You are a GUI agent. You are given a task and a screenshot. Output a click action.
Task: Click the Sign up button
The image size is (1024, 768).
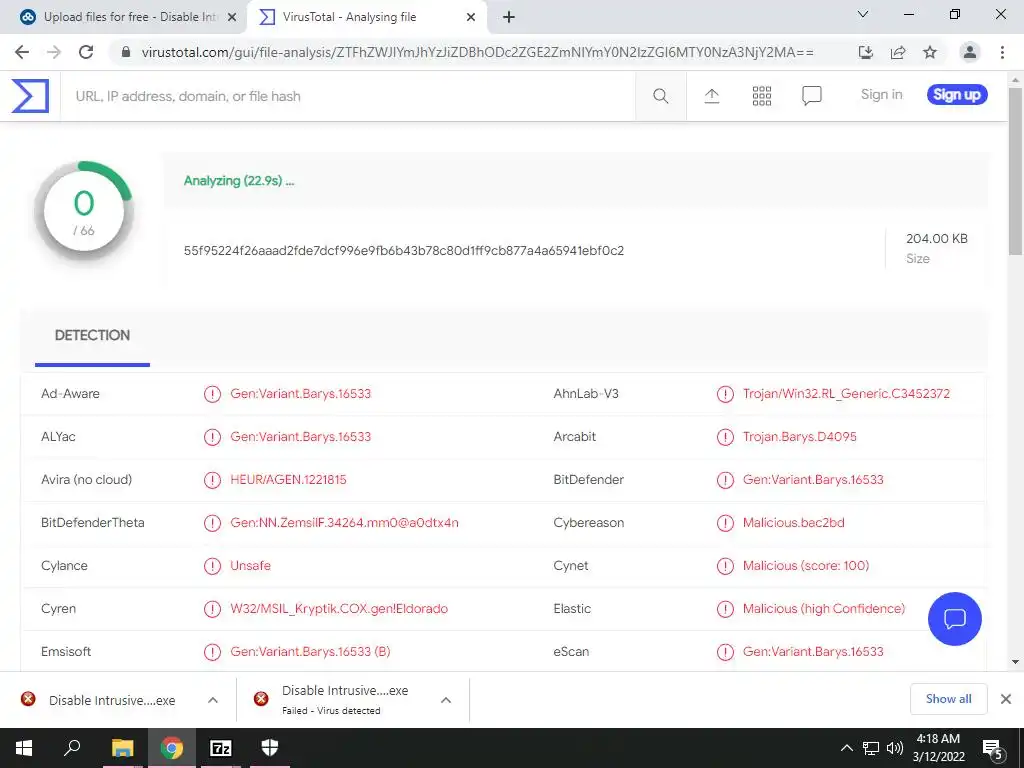pyautogui.click(x=957, y=95)
